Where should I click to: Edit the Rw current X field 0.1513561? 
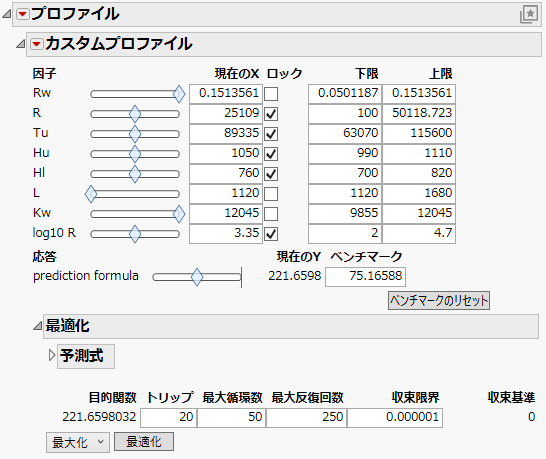pos(226,94)
